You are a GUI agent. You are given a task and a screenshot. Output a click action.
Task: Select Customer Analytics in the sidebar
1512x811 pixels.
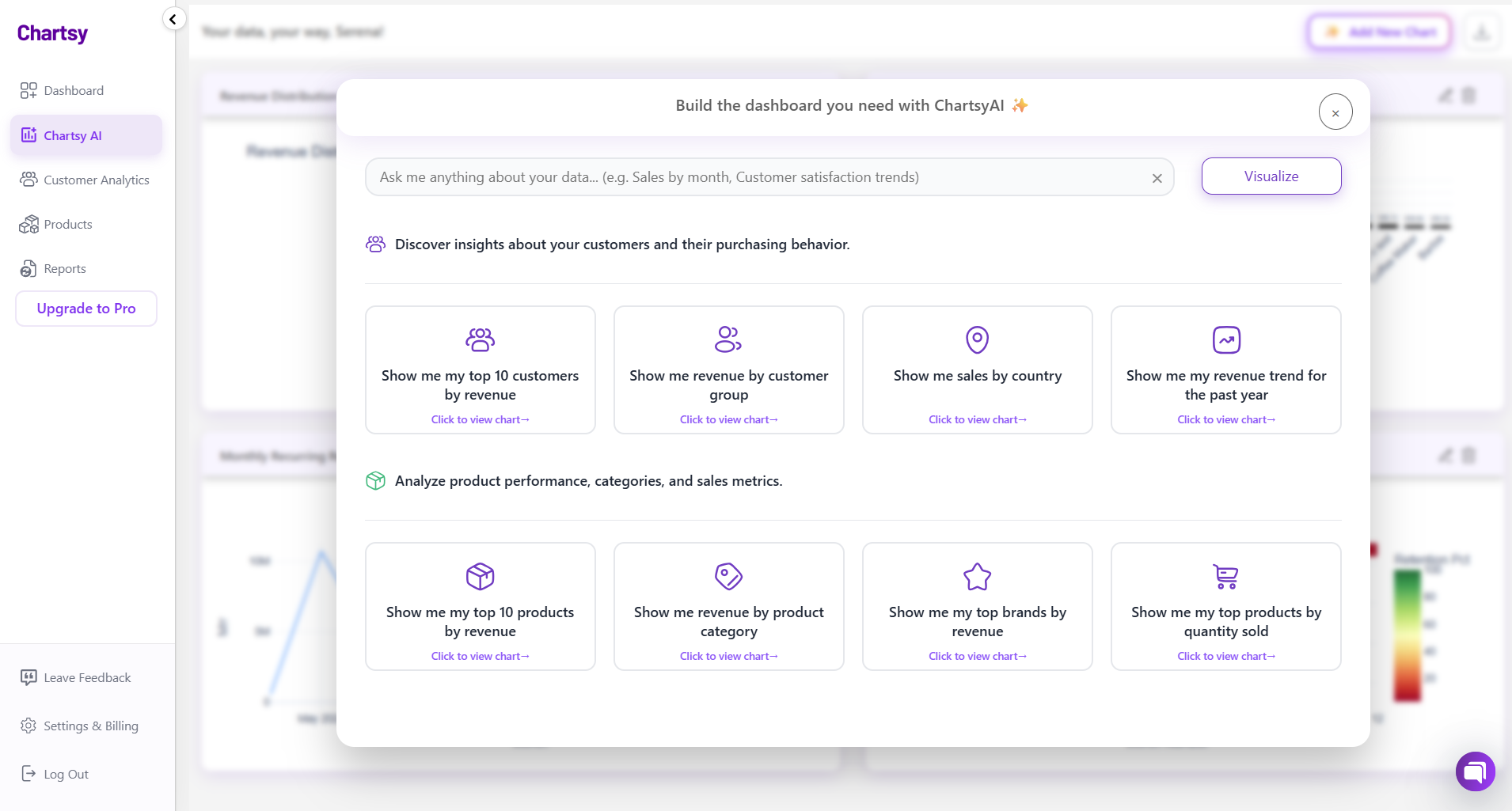[x=96, y=180]
